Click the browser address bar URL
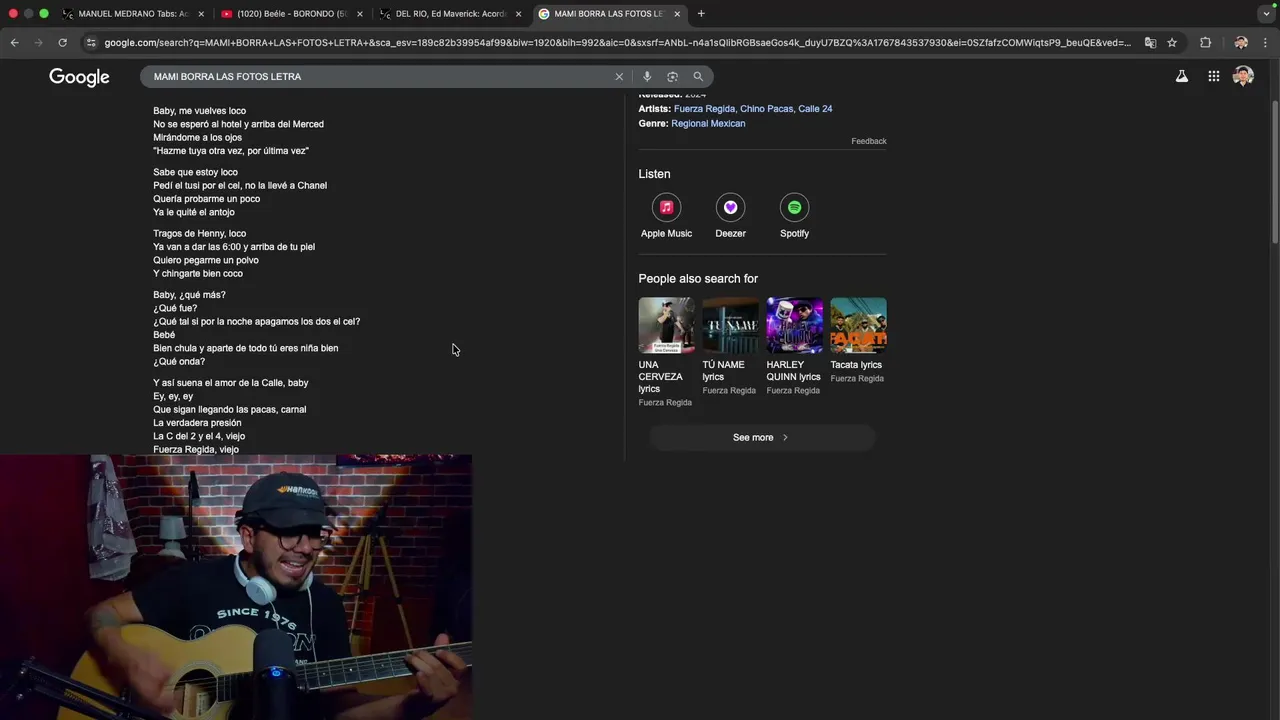This screenshot has height=720, width=1280. 617,43
